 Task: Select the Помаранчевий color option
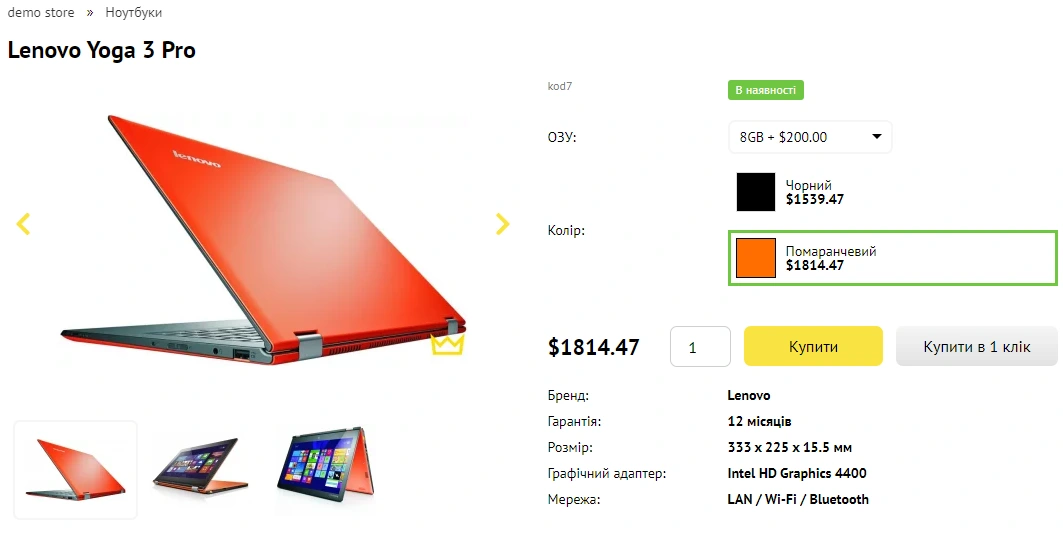click(892, 258)
